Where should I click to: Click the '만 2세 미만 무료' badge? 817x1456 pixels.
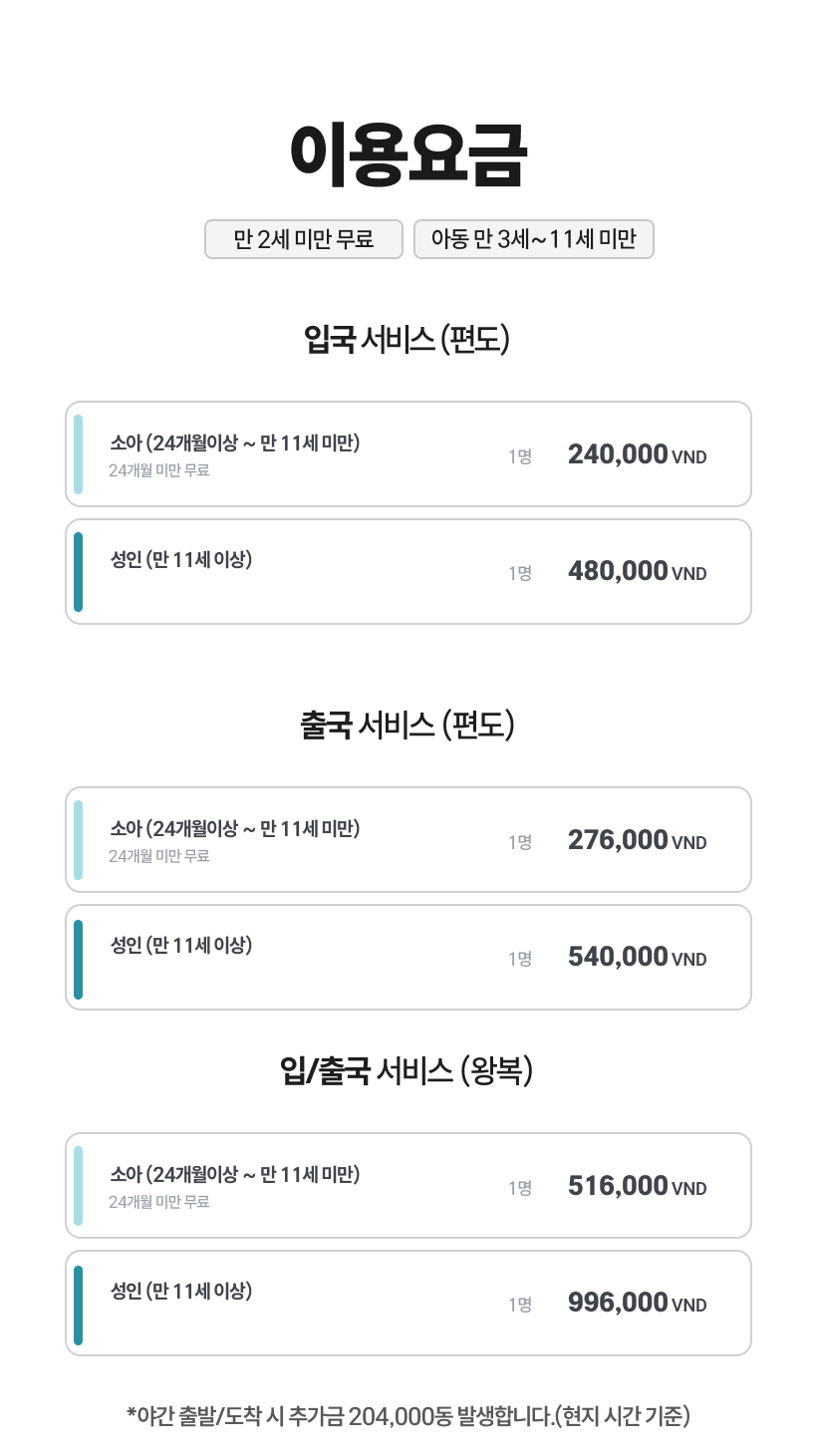coord(304,239)
